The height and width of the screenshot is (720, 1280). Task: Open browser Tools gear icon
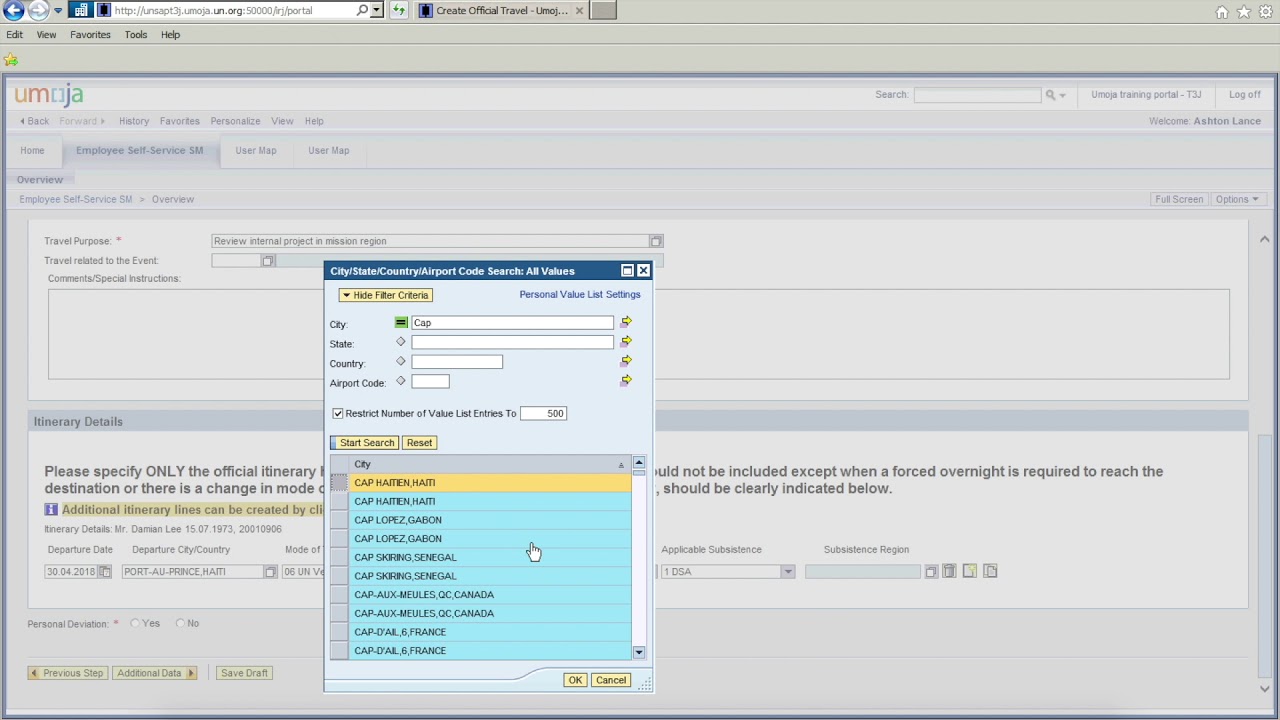pyautogui.click(x=1266, y=12)
